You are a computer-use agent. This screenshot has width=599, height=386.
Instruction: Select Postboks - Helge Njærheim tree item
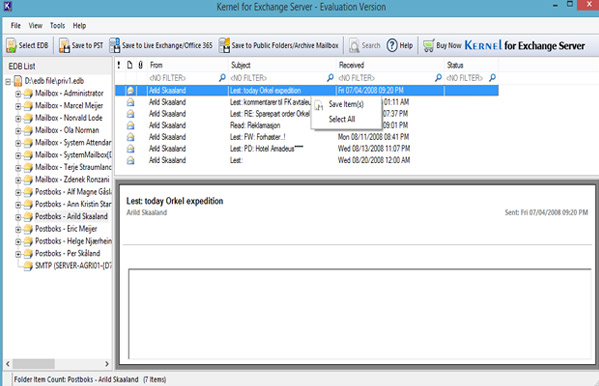pos(73,241)
